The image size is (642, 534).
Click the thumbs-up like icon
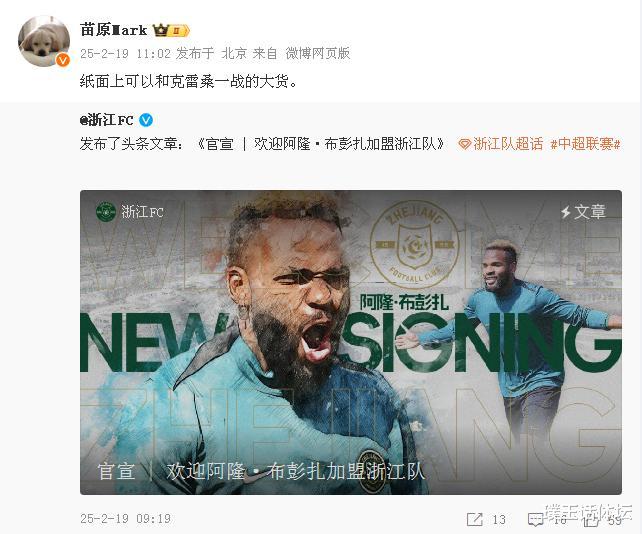pyautogui.click(x=591, y=519)
